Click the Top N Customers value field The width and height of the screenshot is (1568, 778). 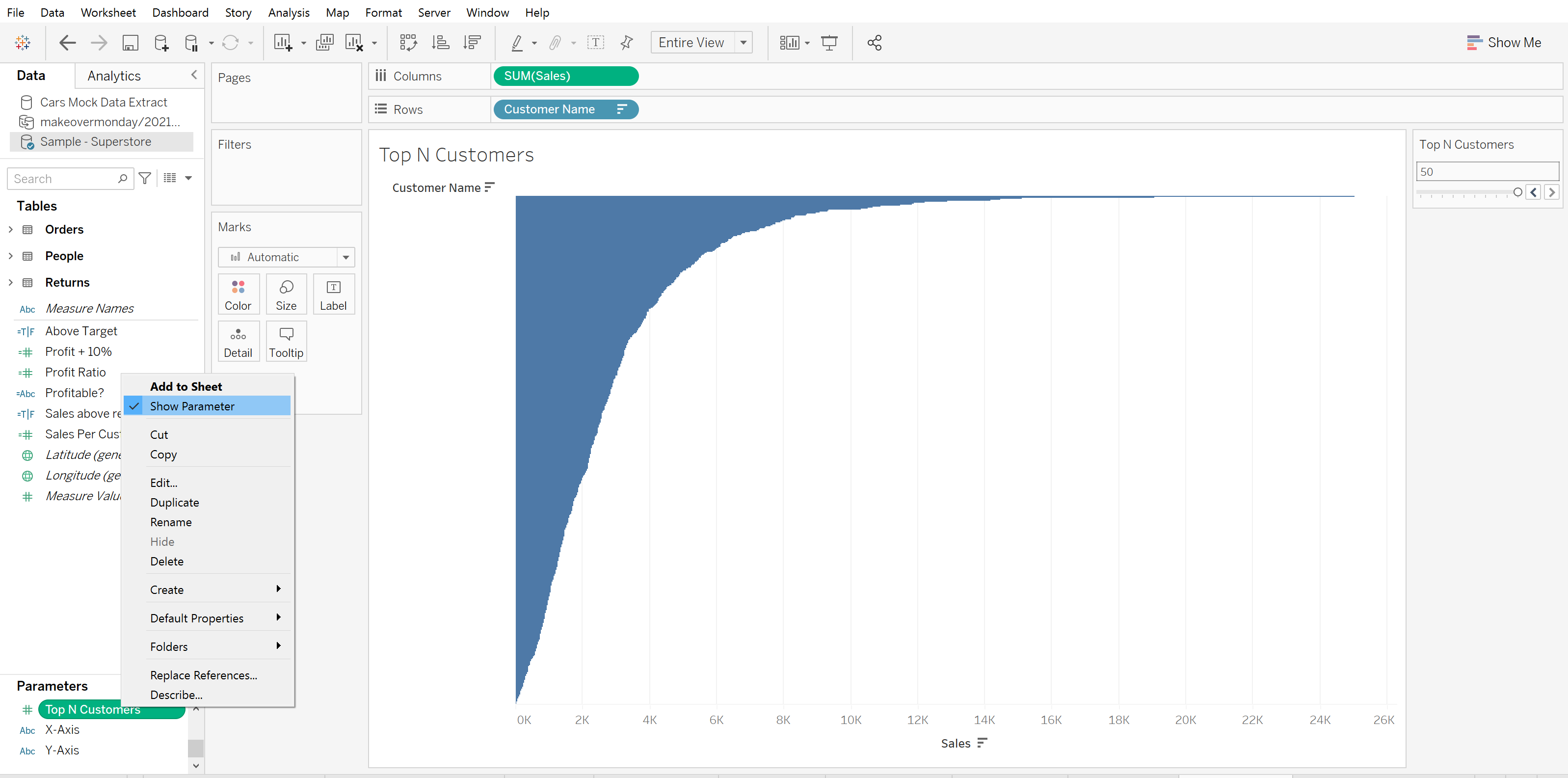[1487, 172]
